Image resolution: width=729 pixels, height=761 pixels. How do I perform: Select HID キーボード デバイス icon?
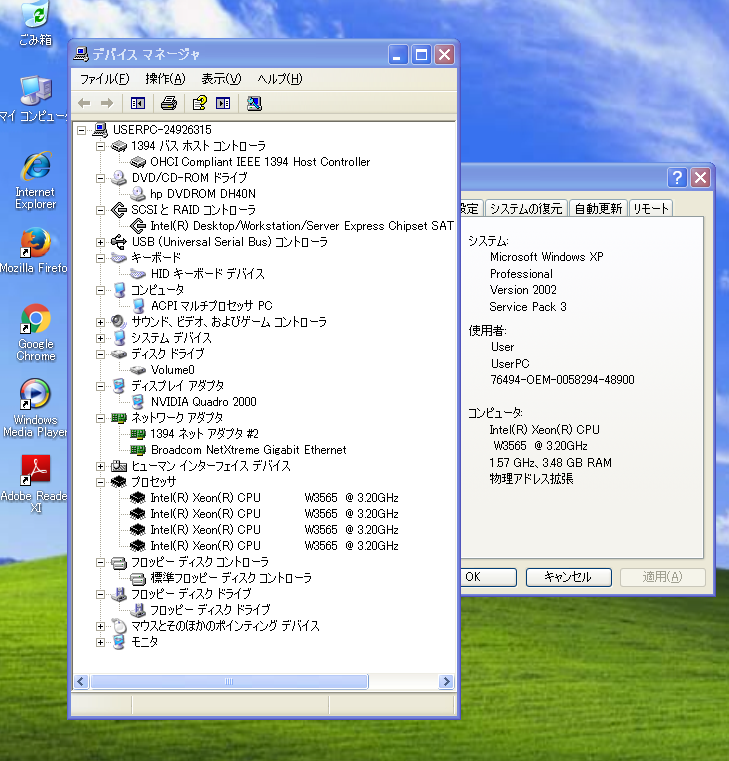(x=138, y=274)
